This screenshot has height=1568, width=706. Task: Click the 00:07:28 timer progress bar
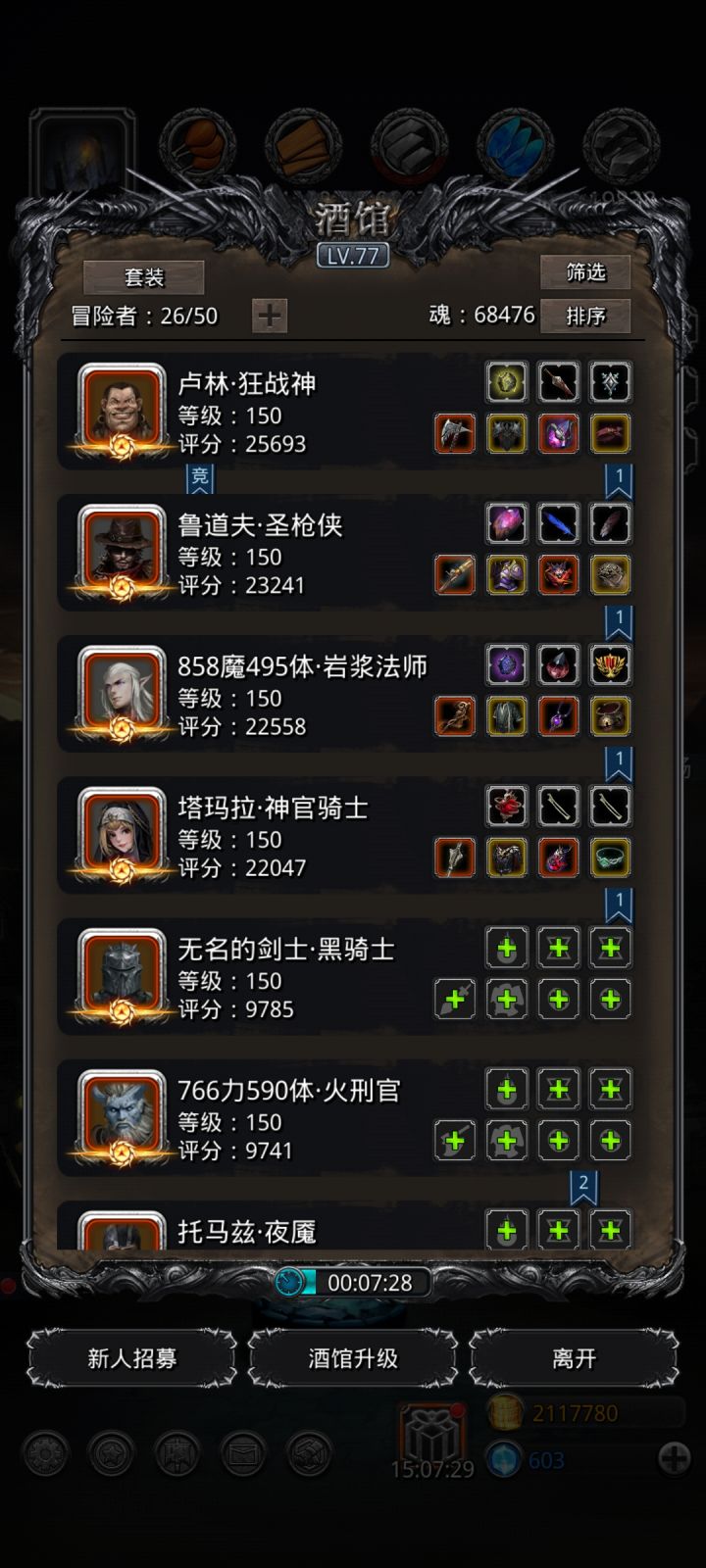point(353,1282)
